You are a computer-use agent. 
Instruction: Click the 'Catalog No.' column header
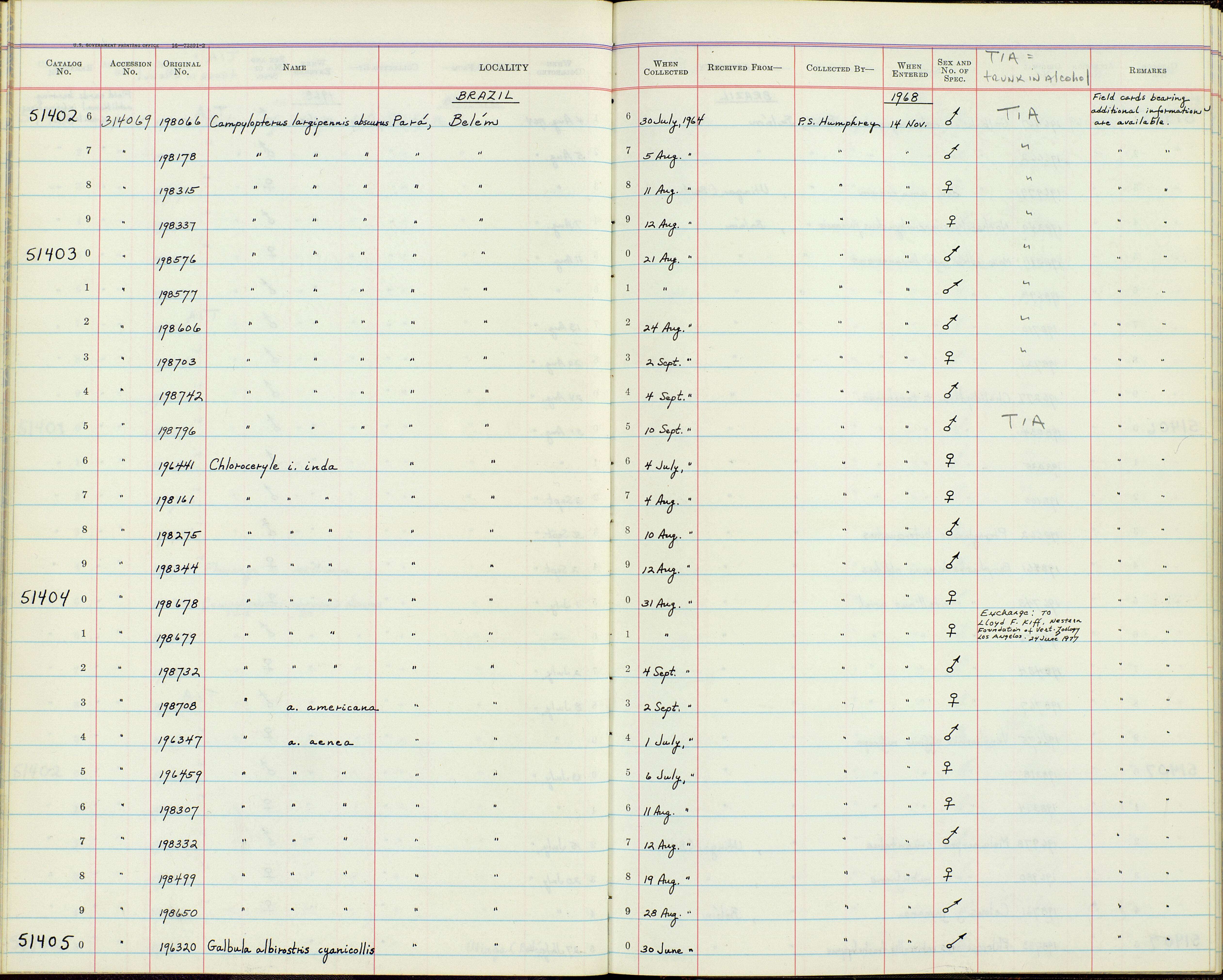click(64, 68)
